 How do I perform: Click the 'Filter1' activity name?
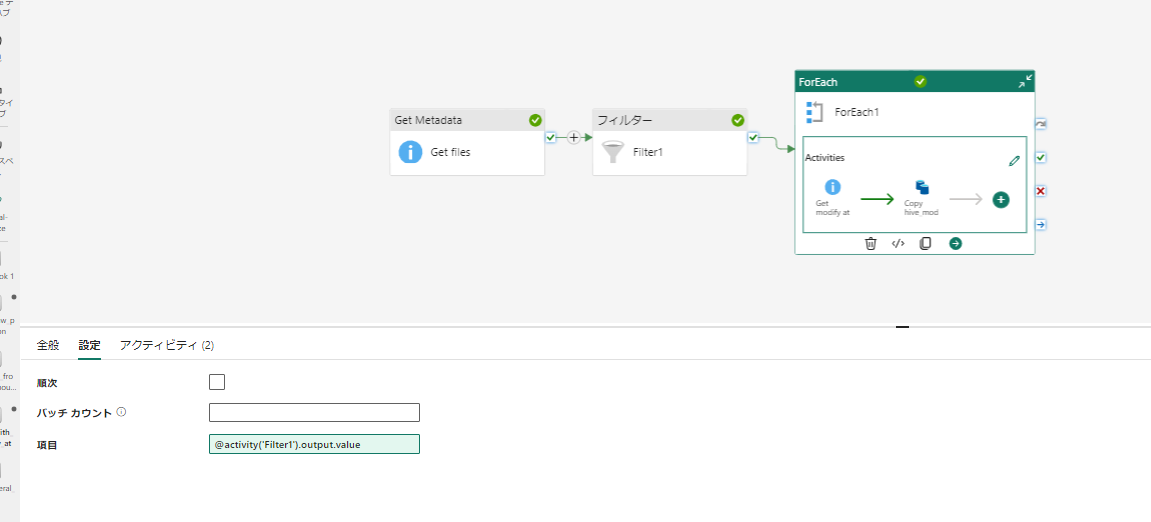[x=648, y=153]
